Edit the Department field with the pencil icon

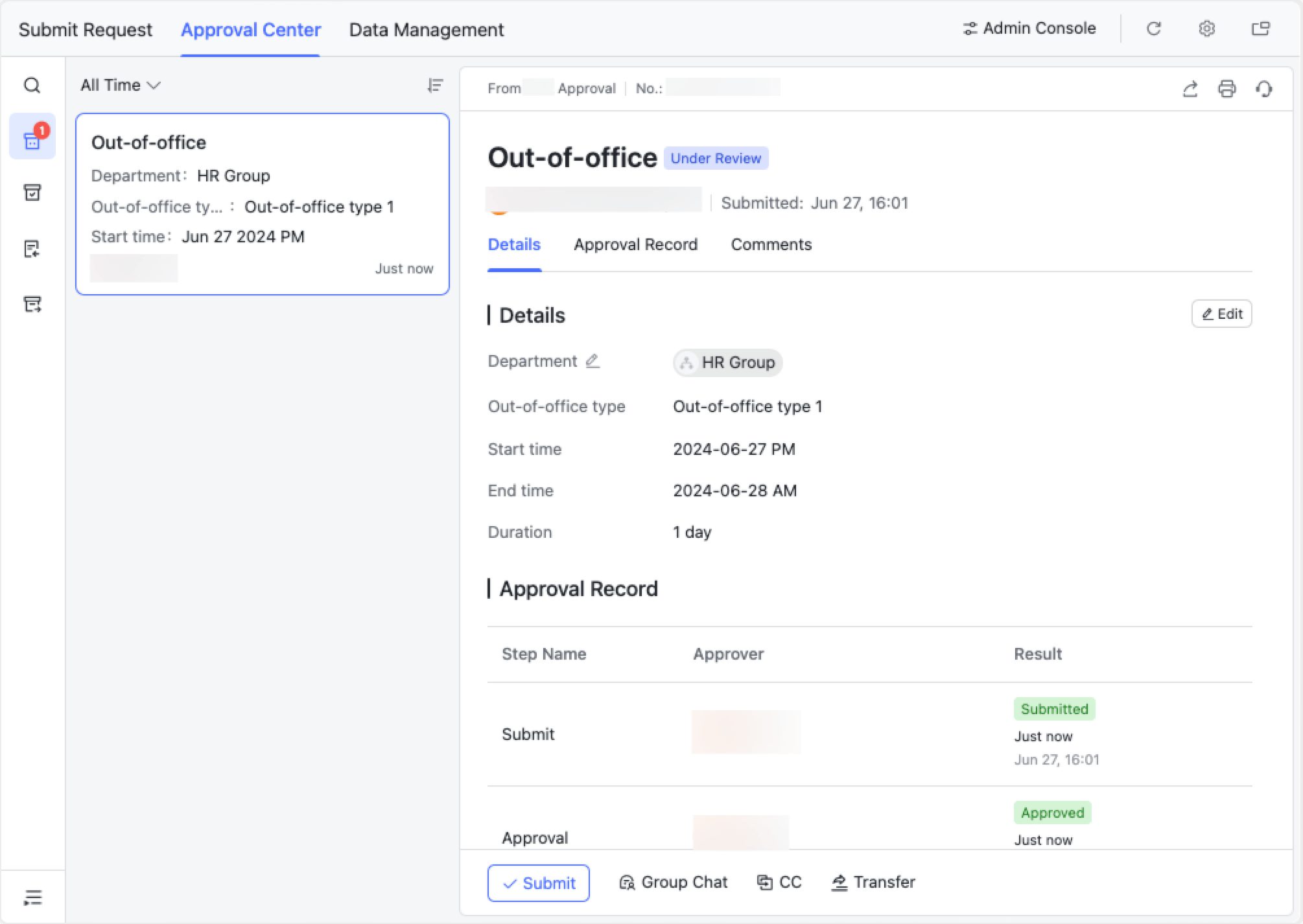(x=593, y=361)
